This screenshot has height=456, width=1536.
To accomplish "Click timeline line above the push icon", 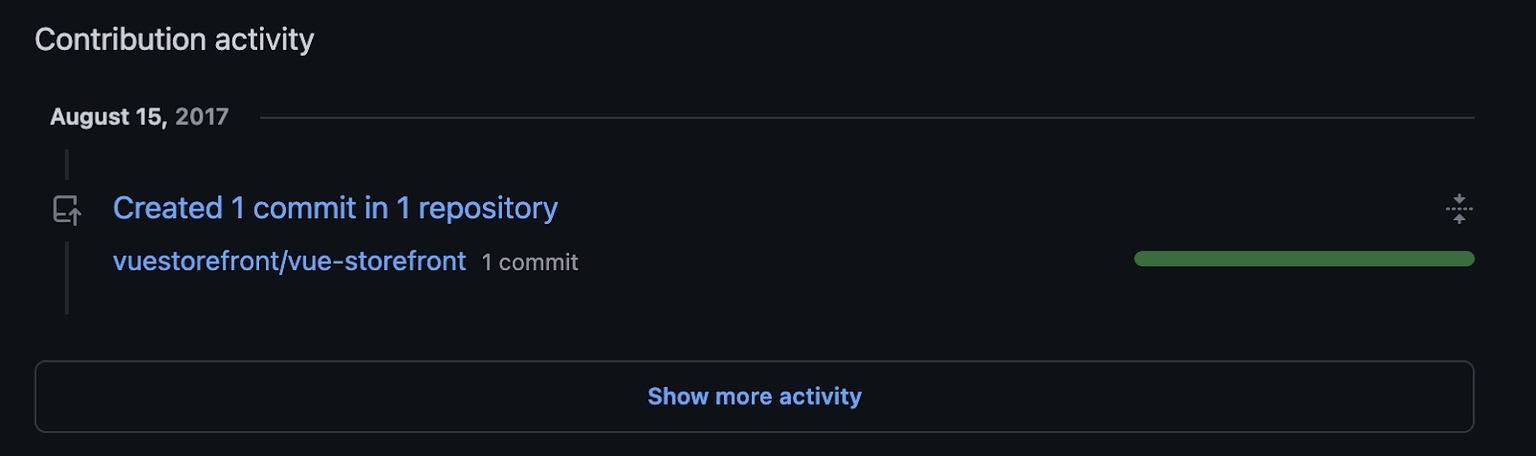I will [67, 165].
